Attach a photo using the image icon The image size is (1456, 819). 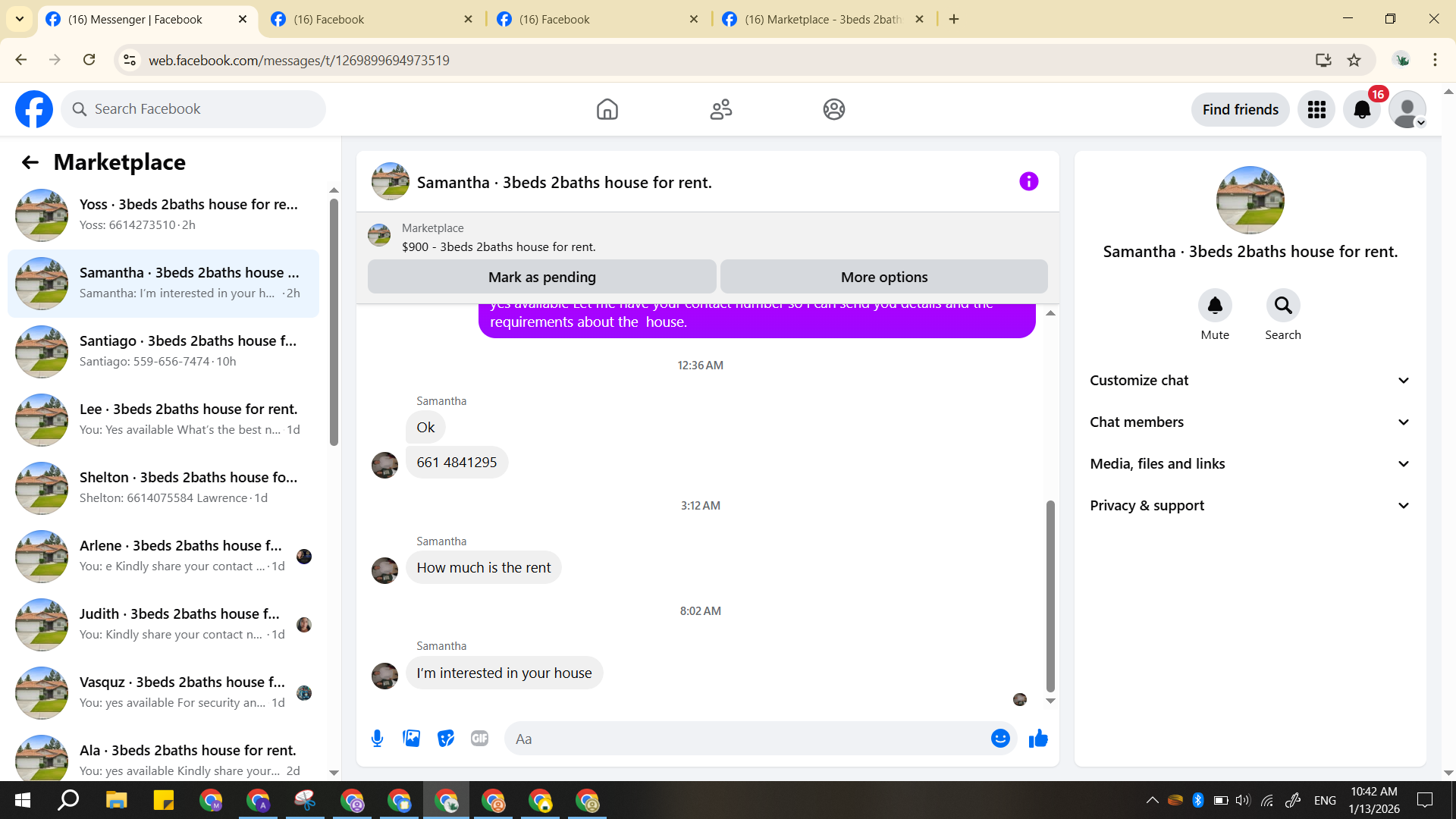pyautogui.click(x=411, y=739)
